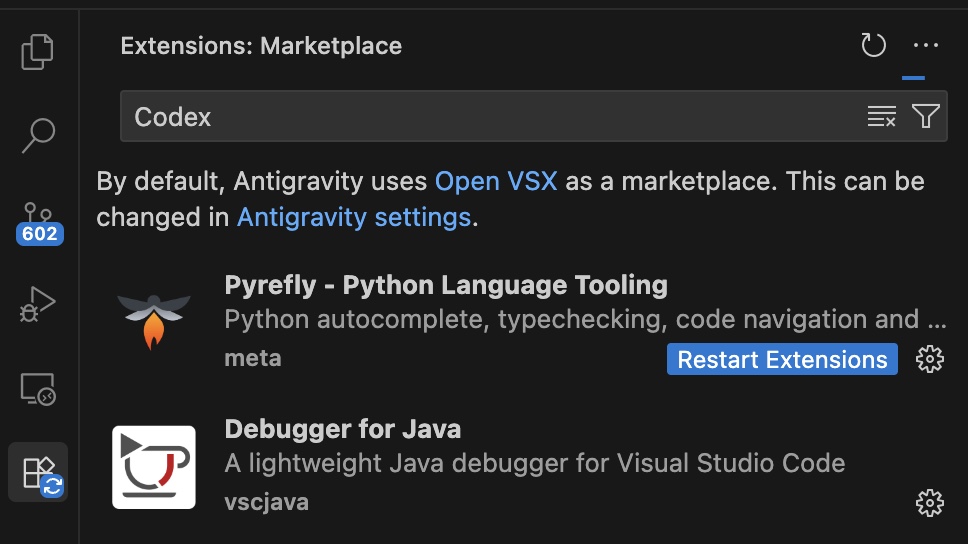Click Pyrefly description about Python autocomplete
This screenshot has height=544, width=968.
click(x=585, y=320)
